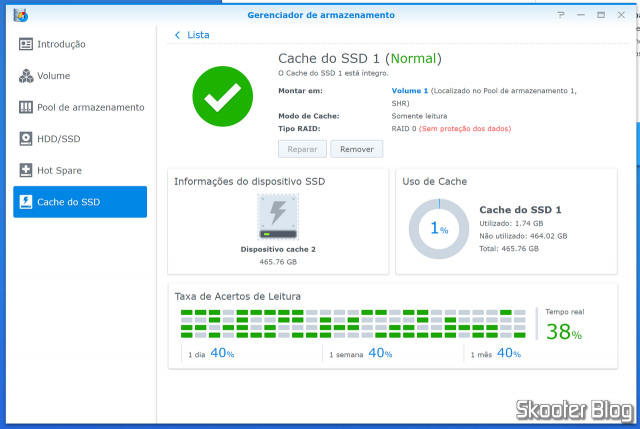
Task: Go to Pool de armazenamento
Action: 80,107
